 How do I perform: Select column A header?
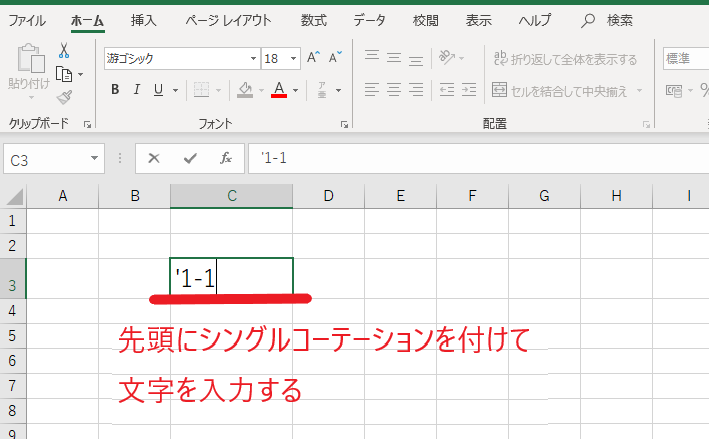[x=62, y=196]
